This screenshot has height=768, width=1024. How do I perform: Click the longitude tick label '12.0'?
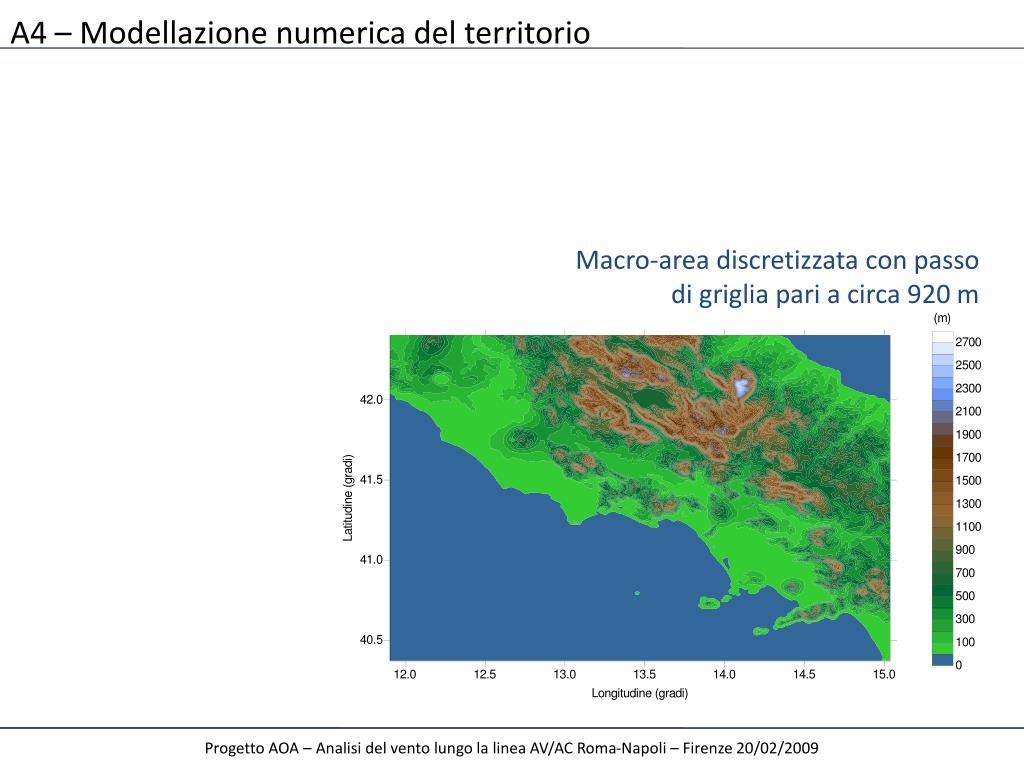pyautogui.click(x=405, y=675)
